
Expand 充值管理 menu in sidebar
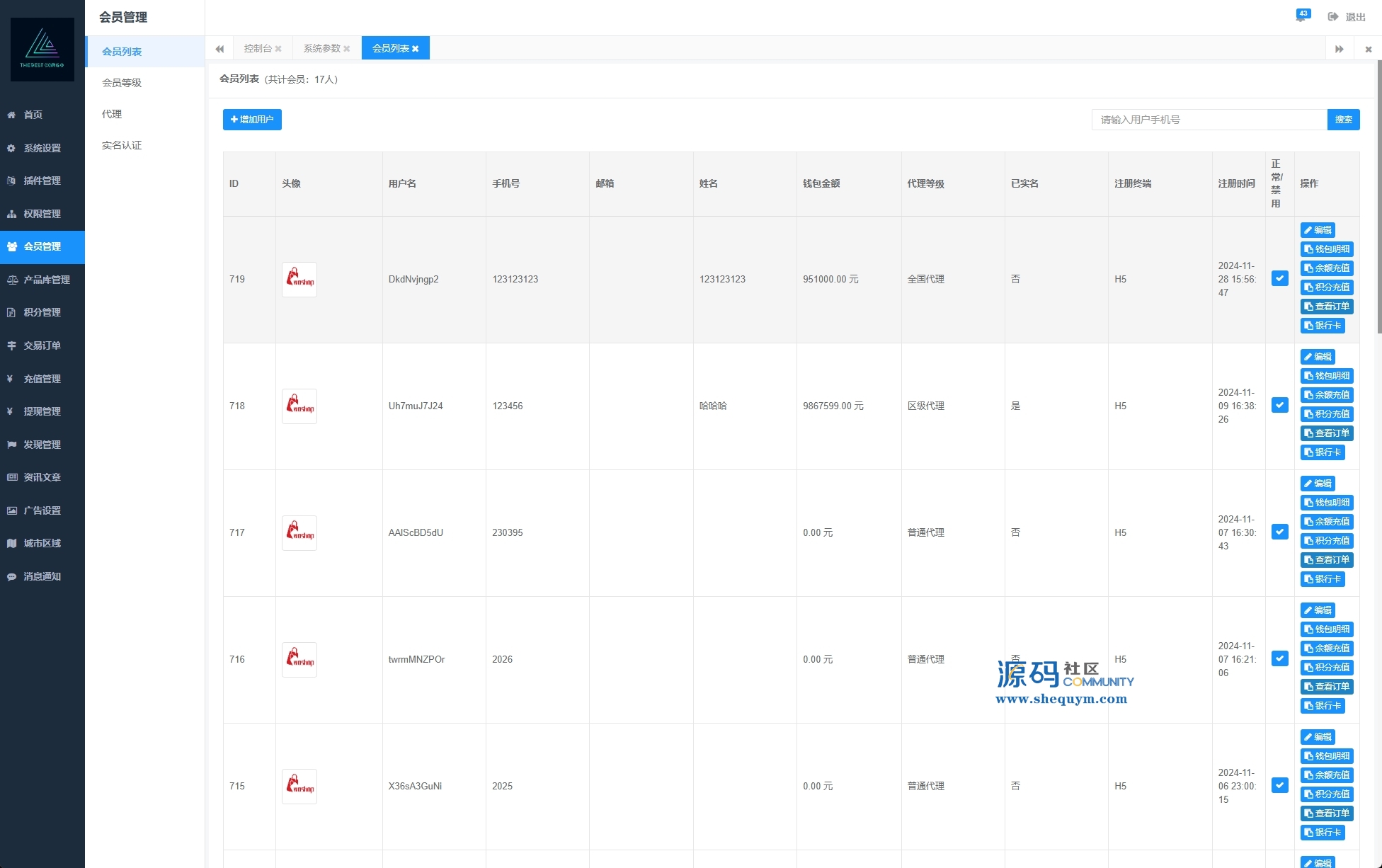tap(41, 379)
